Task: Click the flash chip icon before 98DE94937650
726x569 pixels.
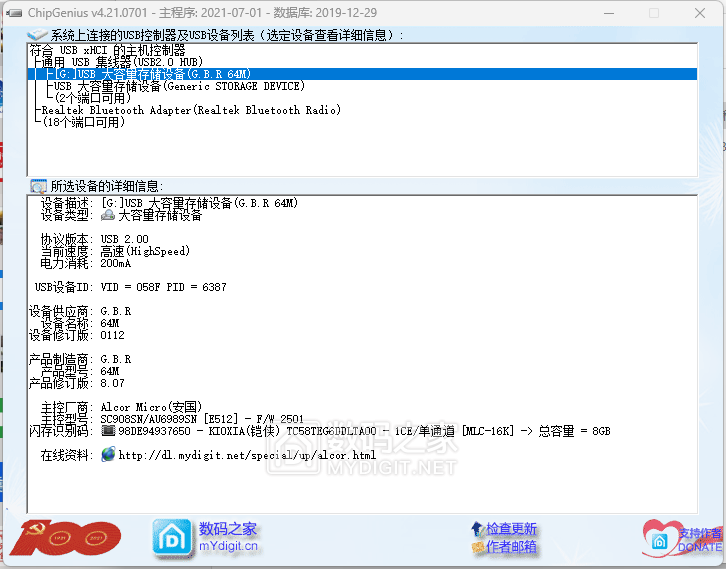Action: click(108, 431)
